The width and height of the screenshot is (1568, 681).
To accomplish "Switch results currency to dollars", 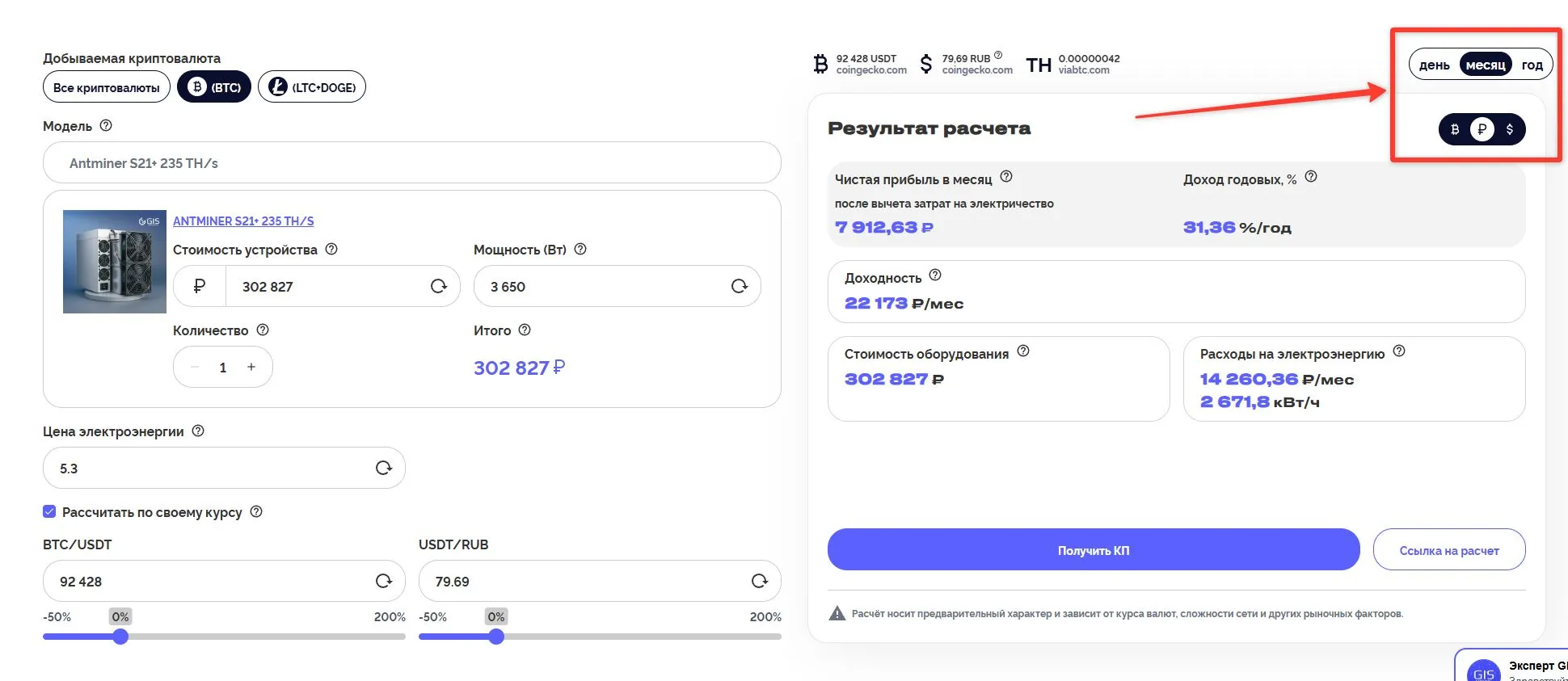I will (1509, 129).
